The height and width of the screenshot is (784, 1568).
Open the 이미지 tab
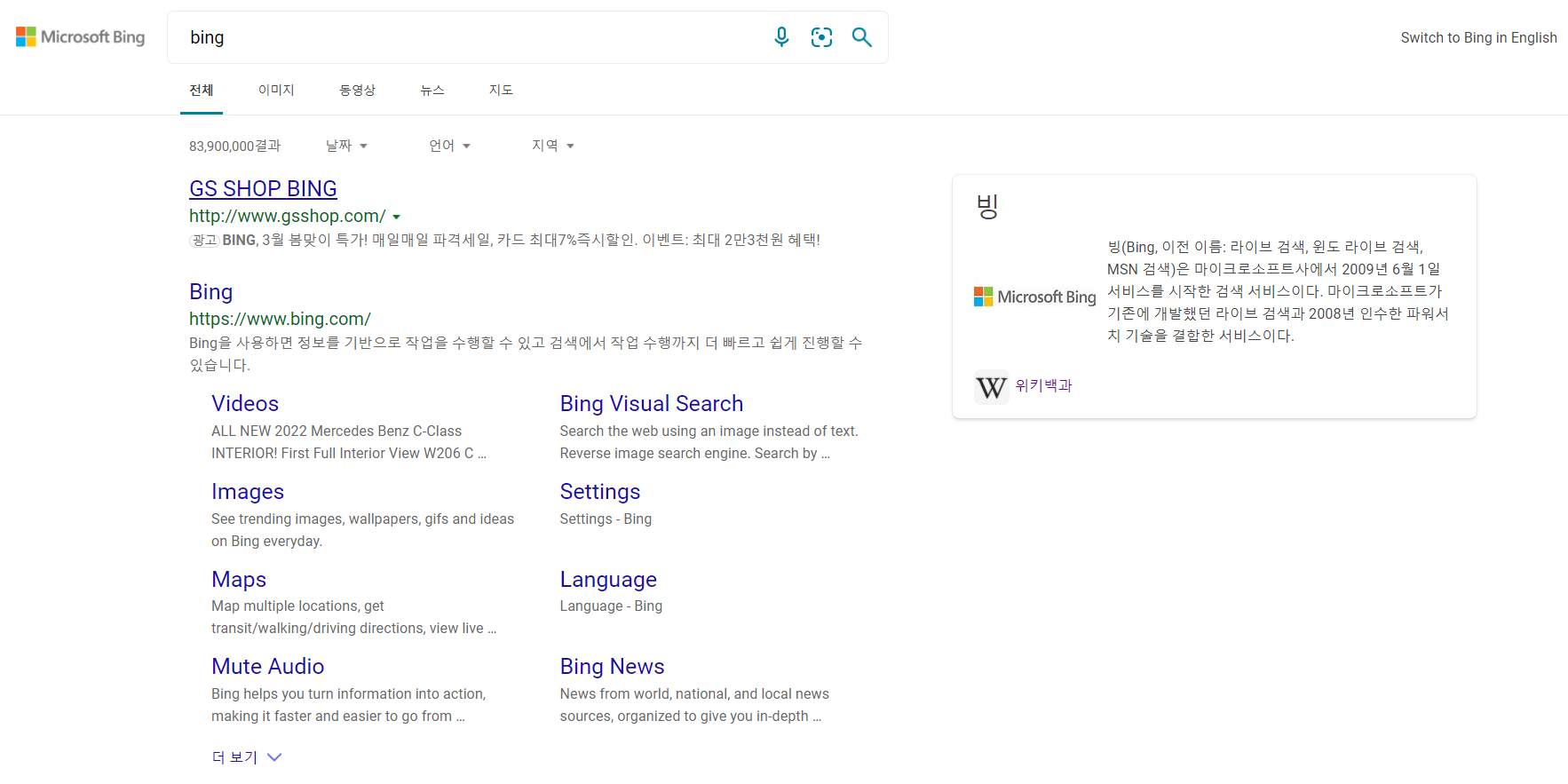[x=276, y=90]
